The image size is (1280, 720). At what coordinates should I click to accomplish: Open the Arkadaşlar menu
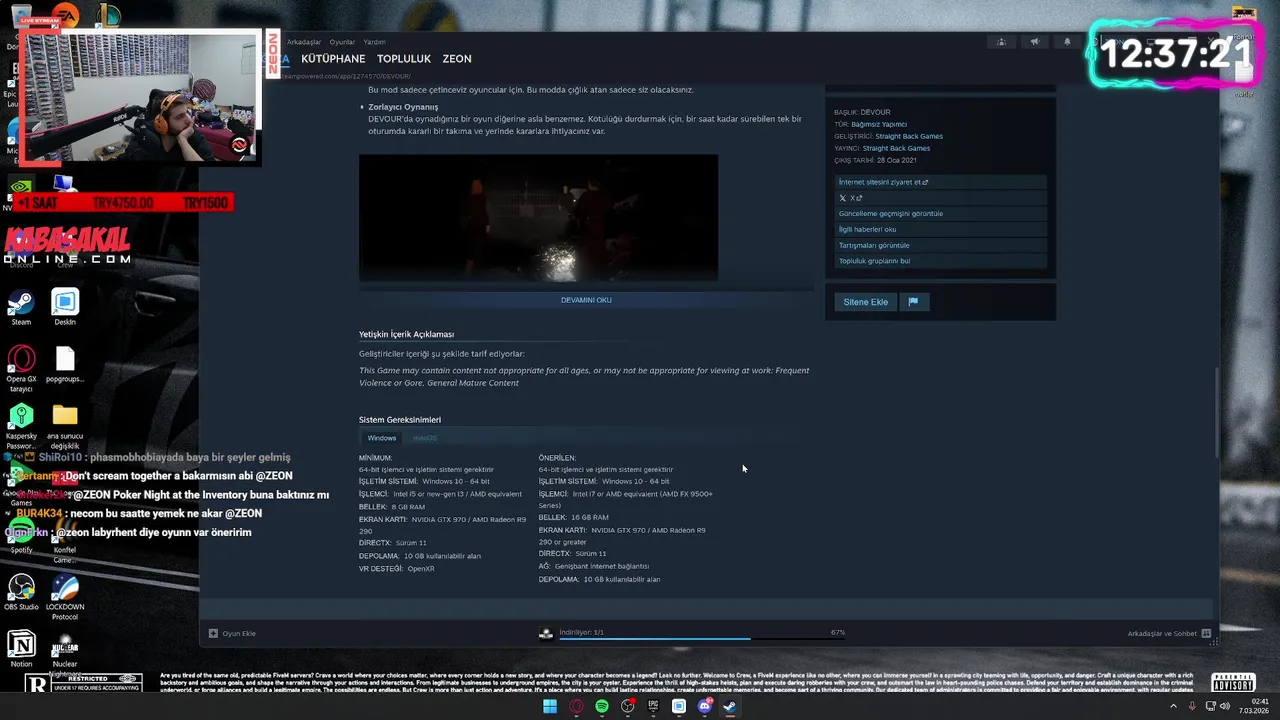pyautogui.click(x=304, y=42)
